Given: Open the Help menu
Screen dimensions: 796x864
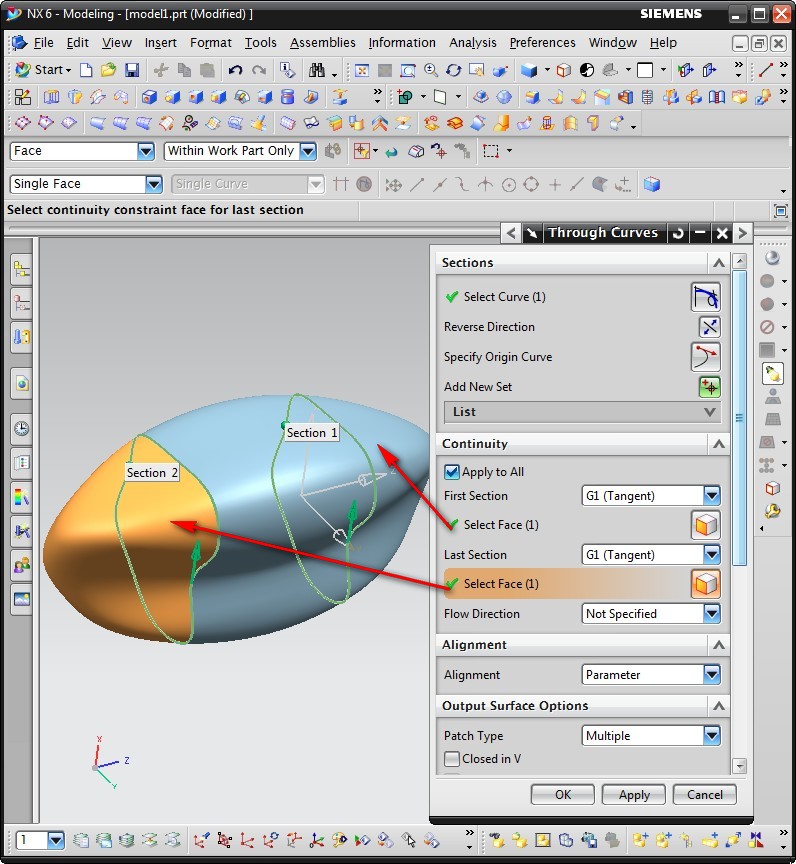Looking at the screenshot, I should pos(663,42).
